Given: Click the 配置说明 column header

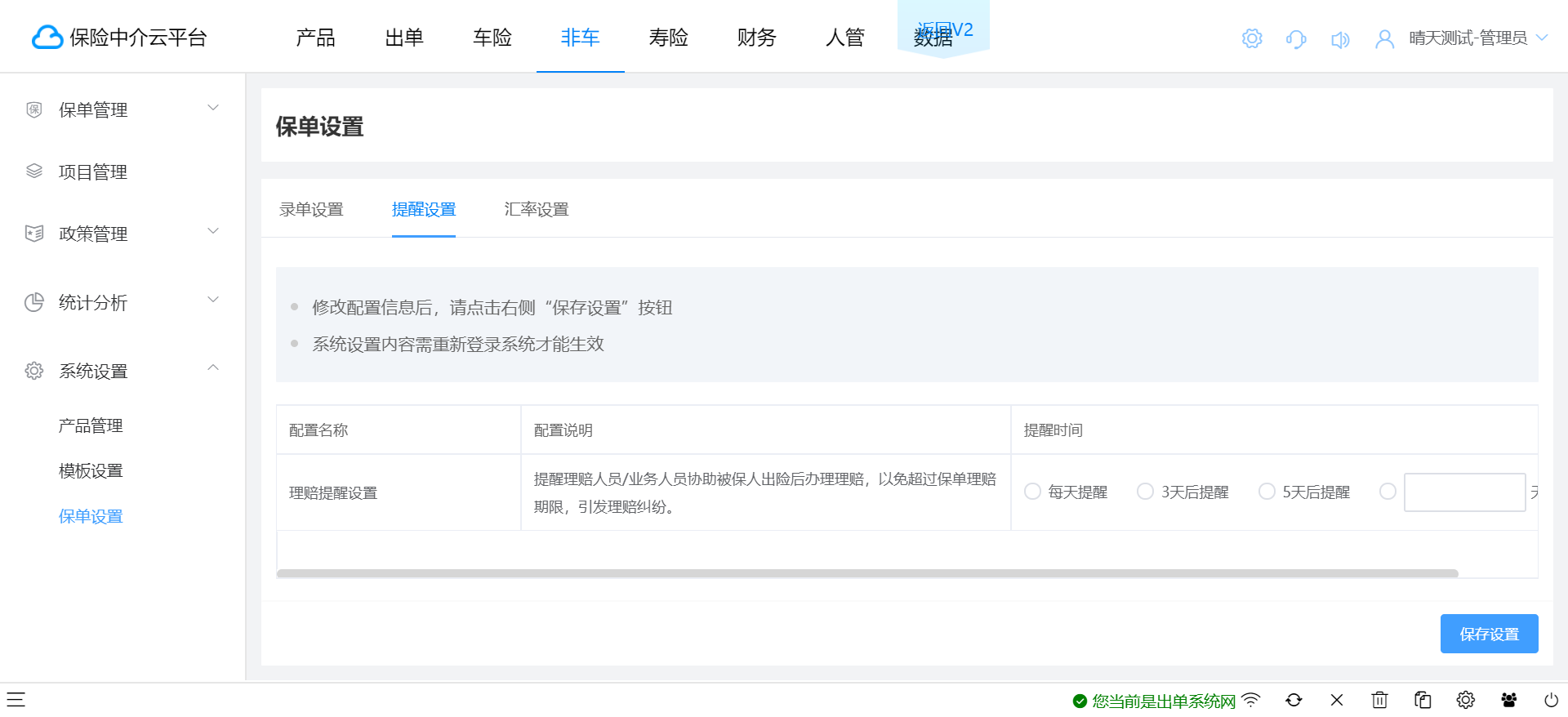Looking at the screenshot, I should [766, 430].
